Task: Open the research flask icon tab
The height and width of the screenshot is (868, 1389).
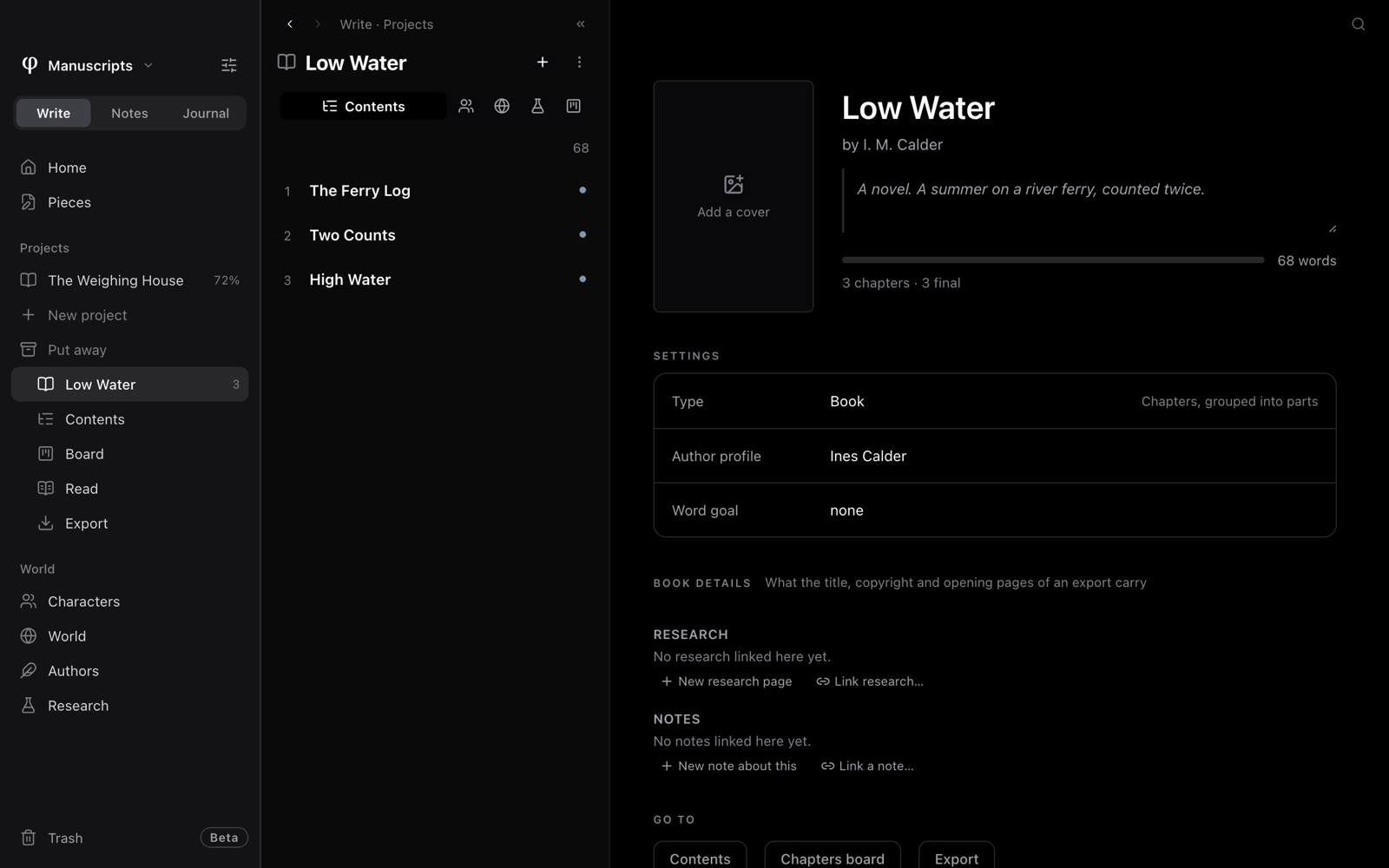Action: (x=537, y=106)
